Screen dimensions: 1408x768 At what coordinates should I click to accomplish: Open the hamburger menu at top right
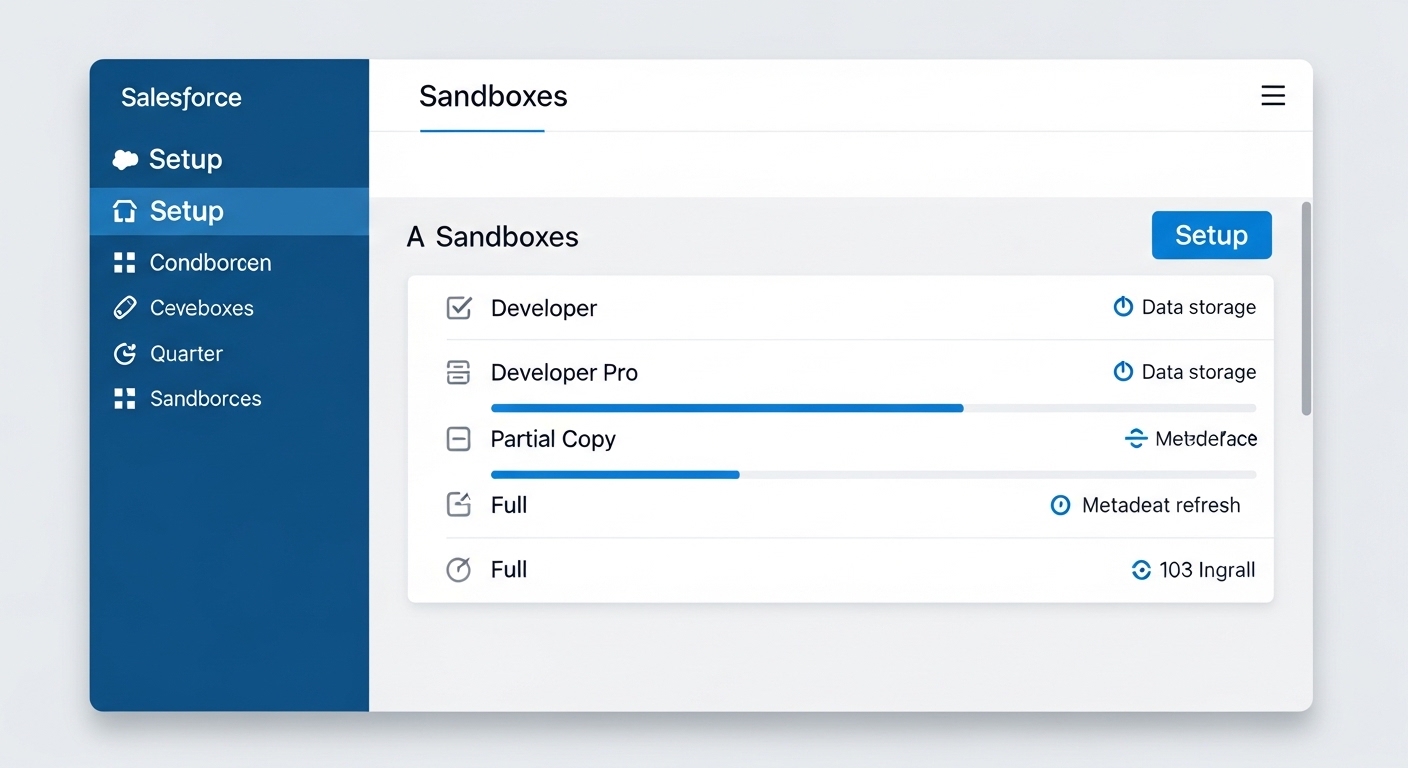[1273, 95]
